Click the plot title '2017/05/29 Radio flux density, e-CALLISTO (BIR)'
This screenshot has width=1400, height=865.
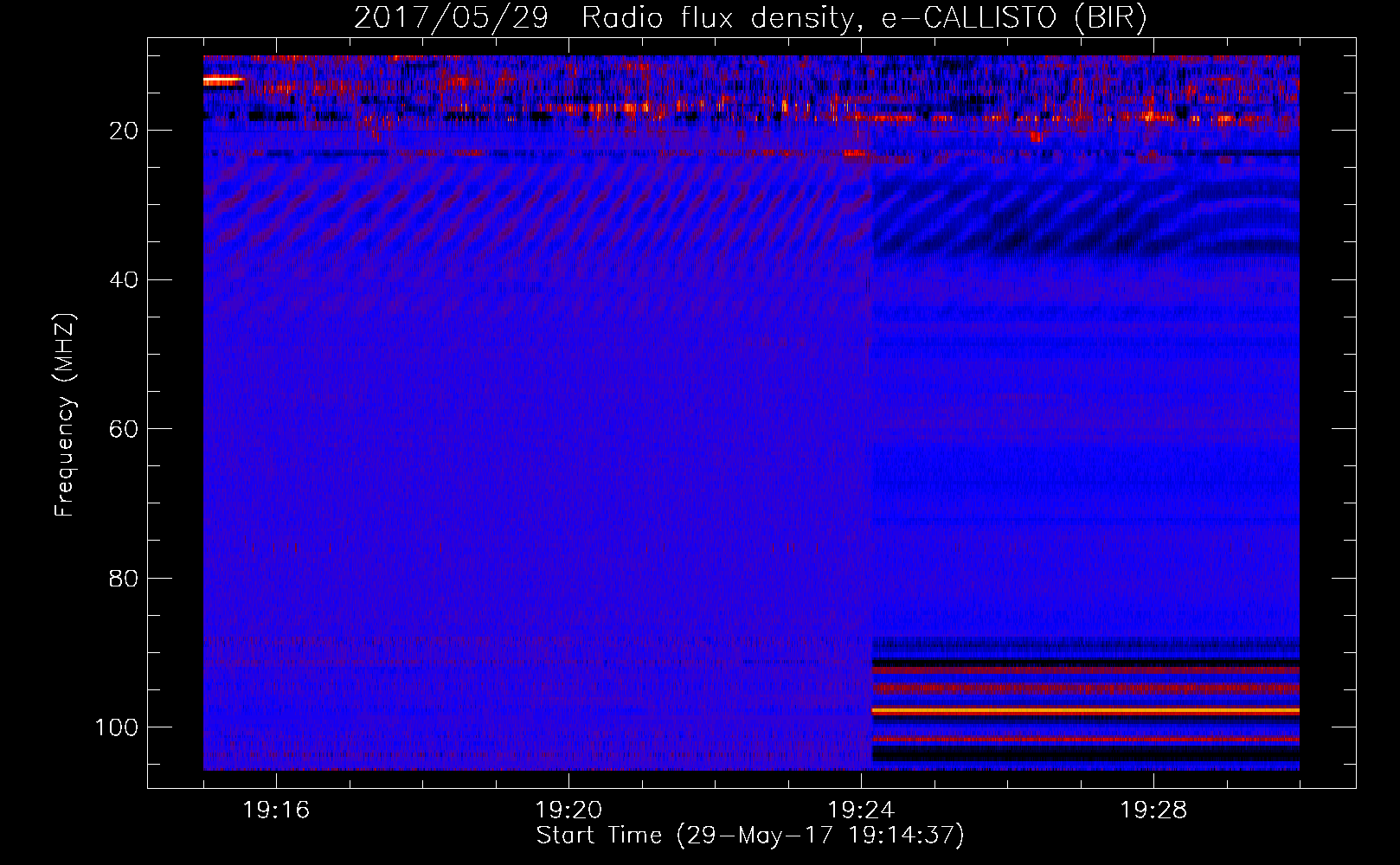tap(750, 18)
